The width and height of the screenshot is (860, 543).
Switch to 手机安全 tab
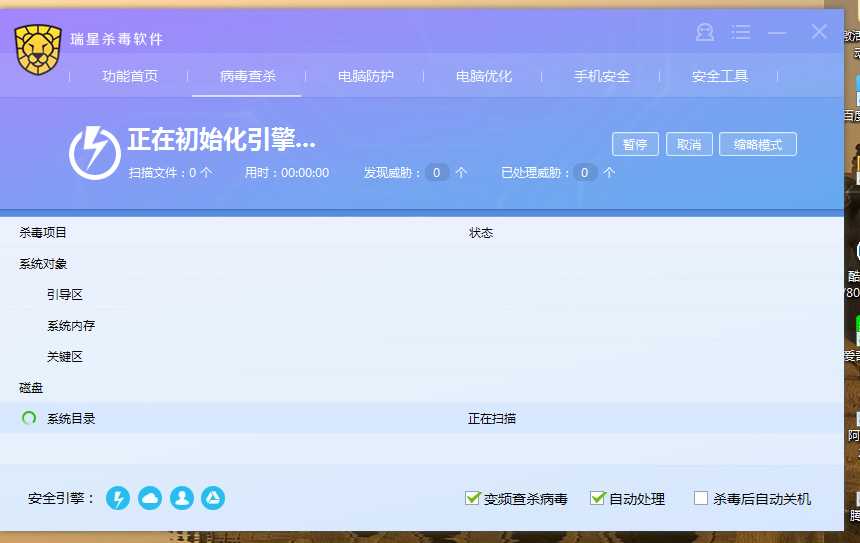click(602, 76)
